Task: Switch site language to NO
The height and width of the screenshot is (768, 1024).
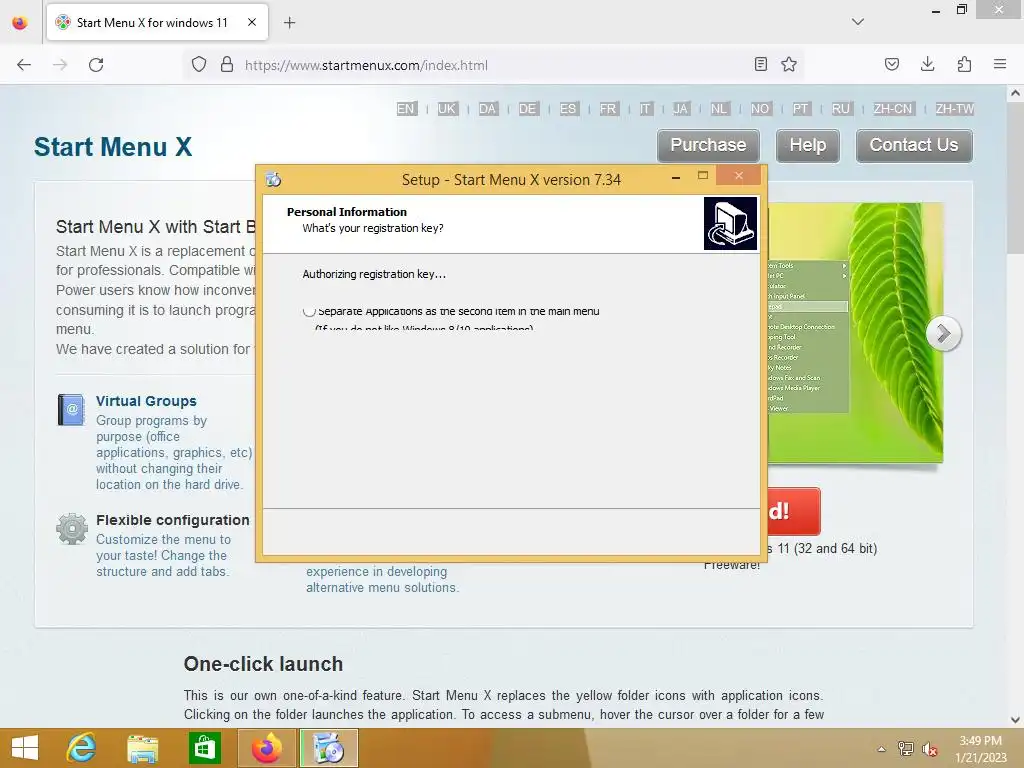Action: pyautogui.click(x=760, y=108)
